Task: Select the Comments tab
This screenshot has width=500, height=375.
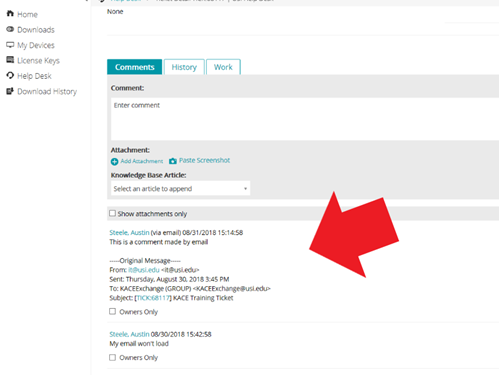Action: [135, 67]
